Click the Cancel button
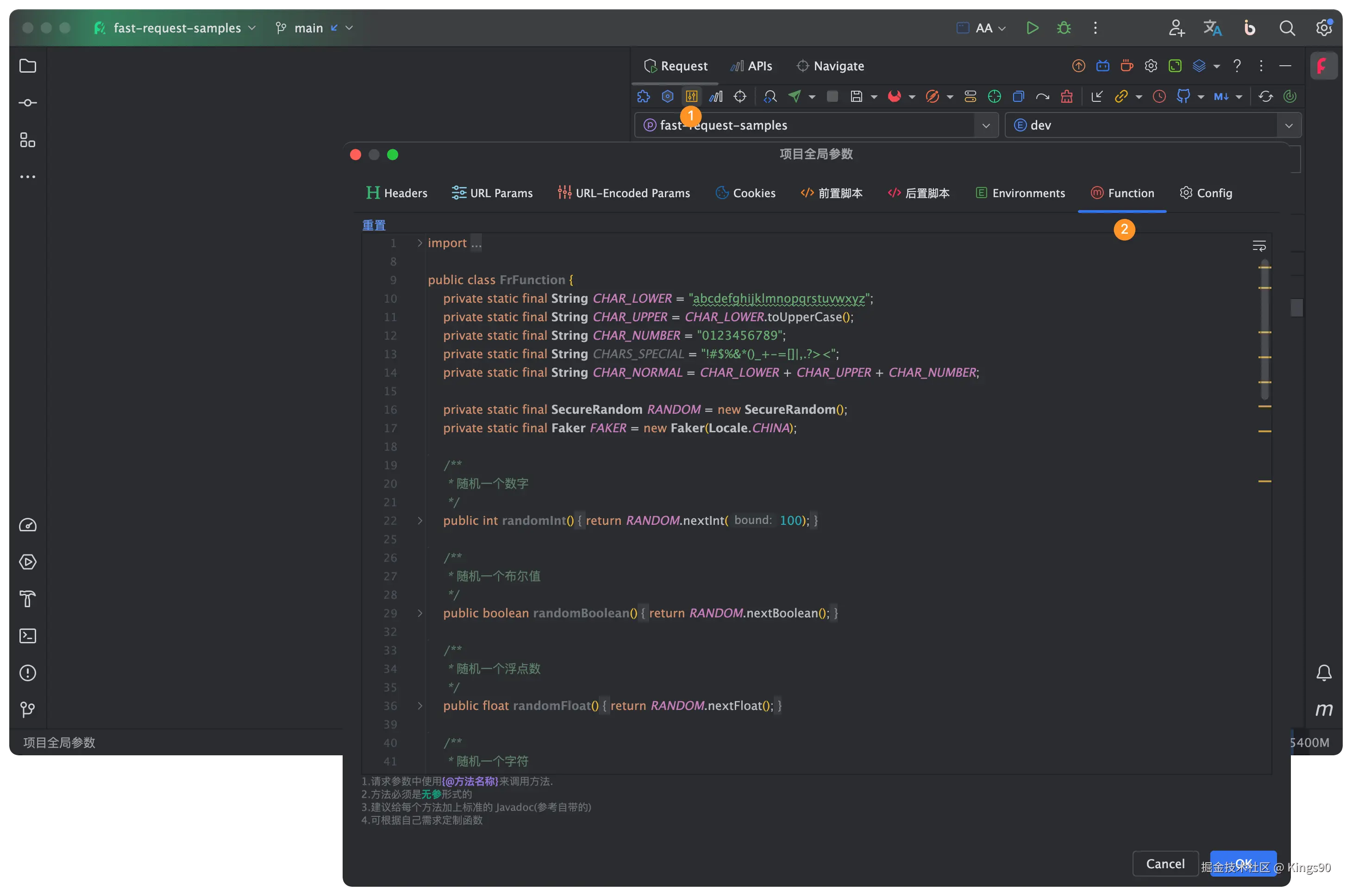 pyautogui.click(x=1164, y=864)
